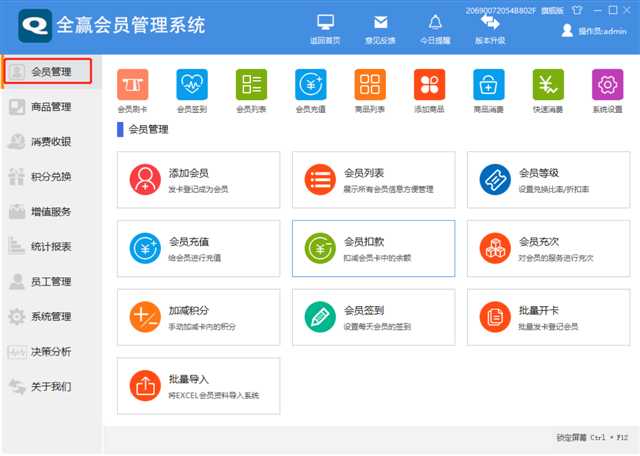Click the 会员充值 shortcut icon in top row

311,85
